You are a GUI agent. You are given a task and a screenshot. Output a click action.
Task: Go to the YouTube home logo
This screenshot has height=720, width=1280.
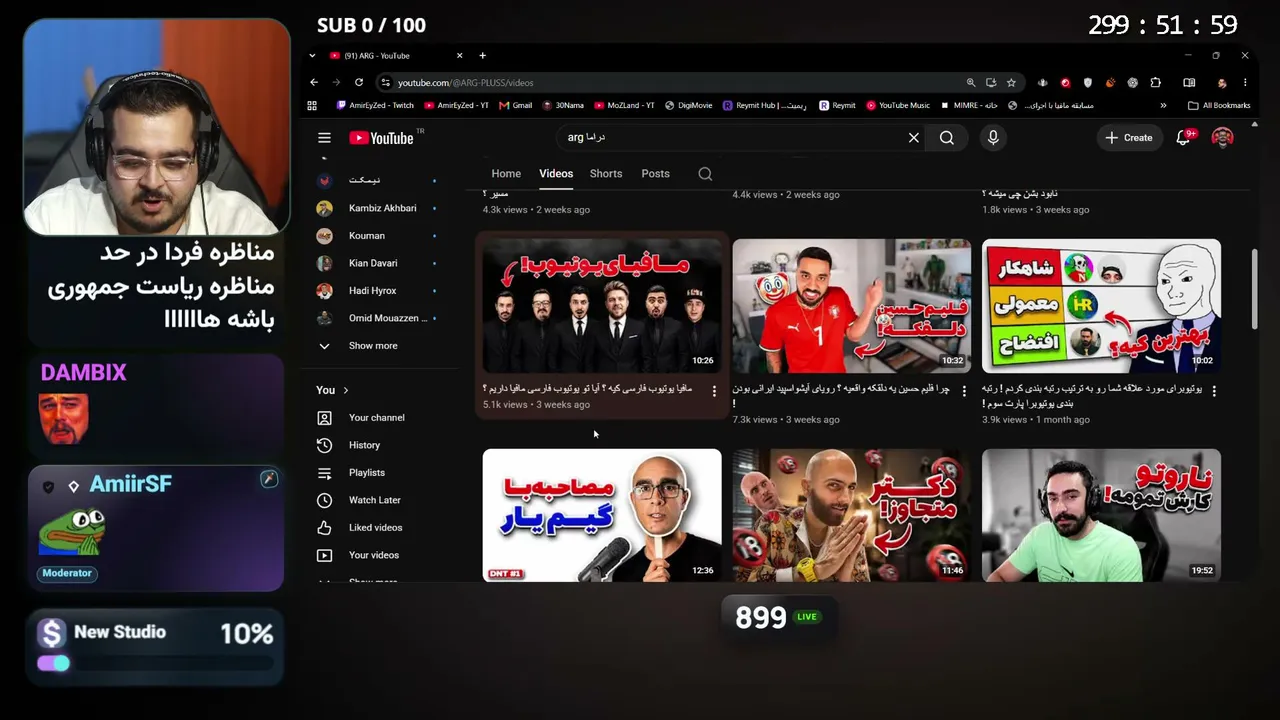tap(381, 138)
